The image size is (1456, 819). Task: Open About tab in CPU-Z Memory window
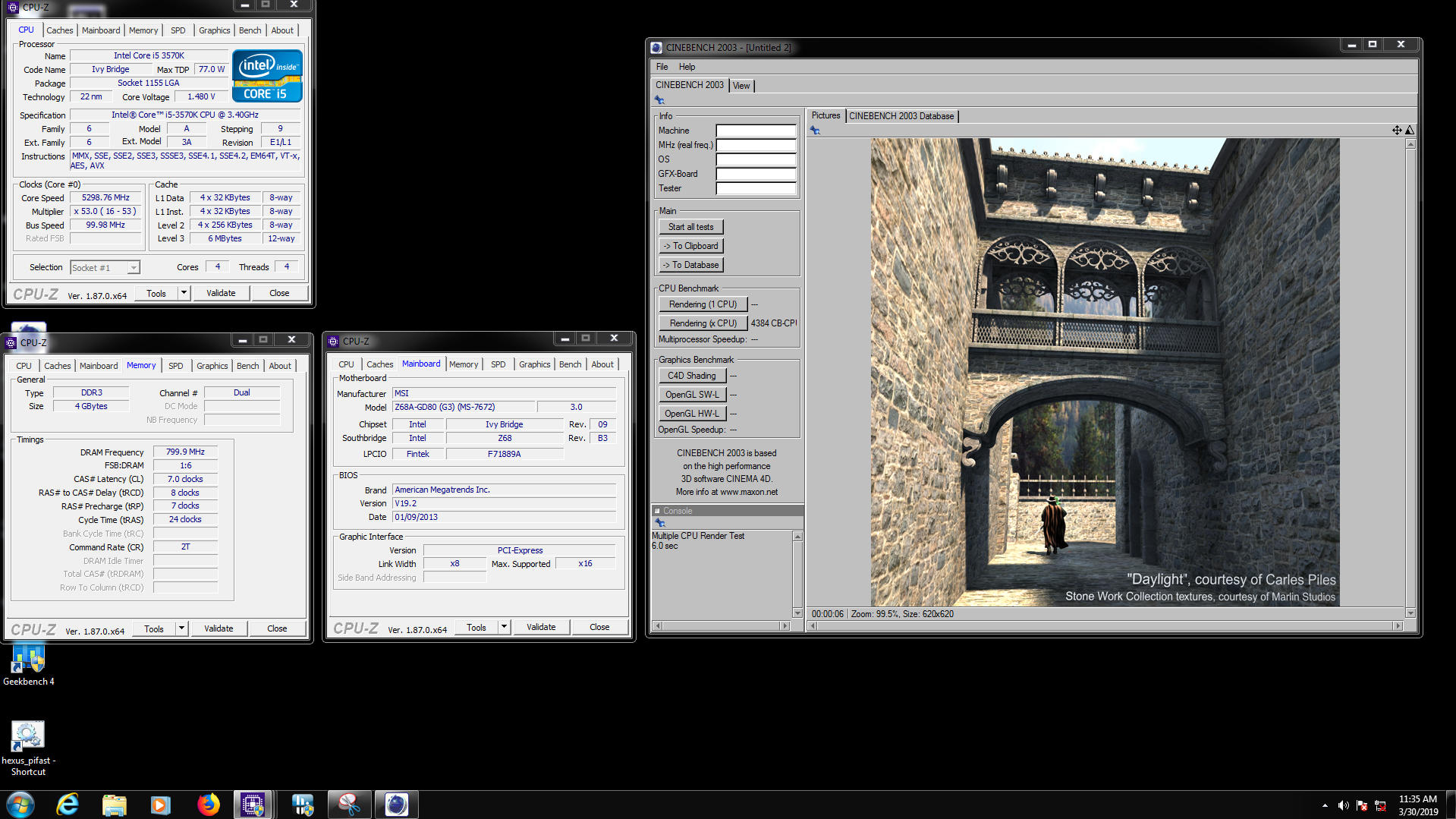[x=280, y=366]
